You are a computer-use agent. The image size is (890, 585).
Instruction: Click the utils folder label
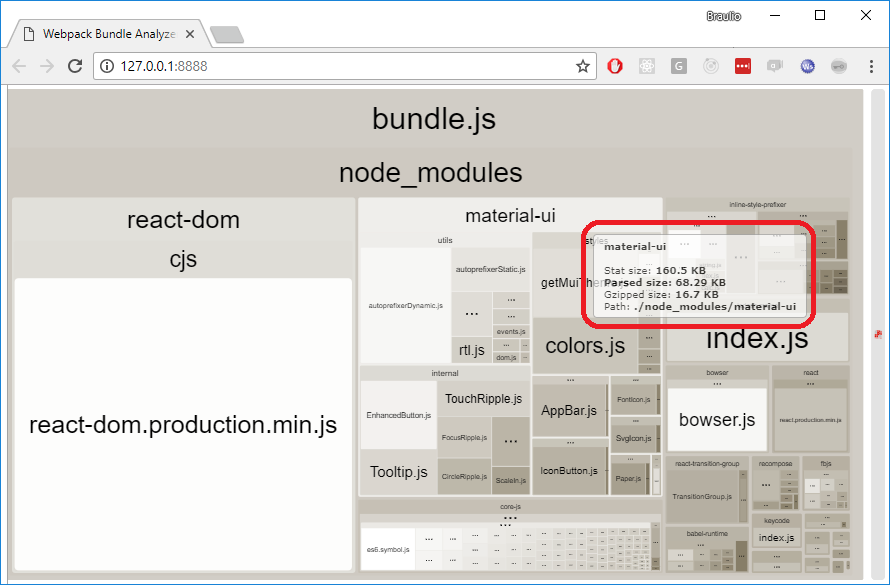[445, 240]
